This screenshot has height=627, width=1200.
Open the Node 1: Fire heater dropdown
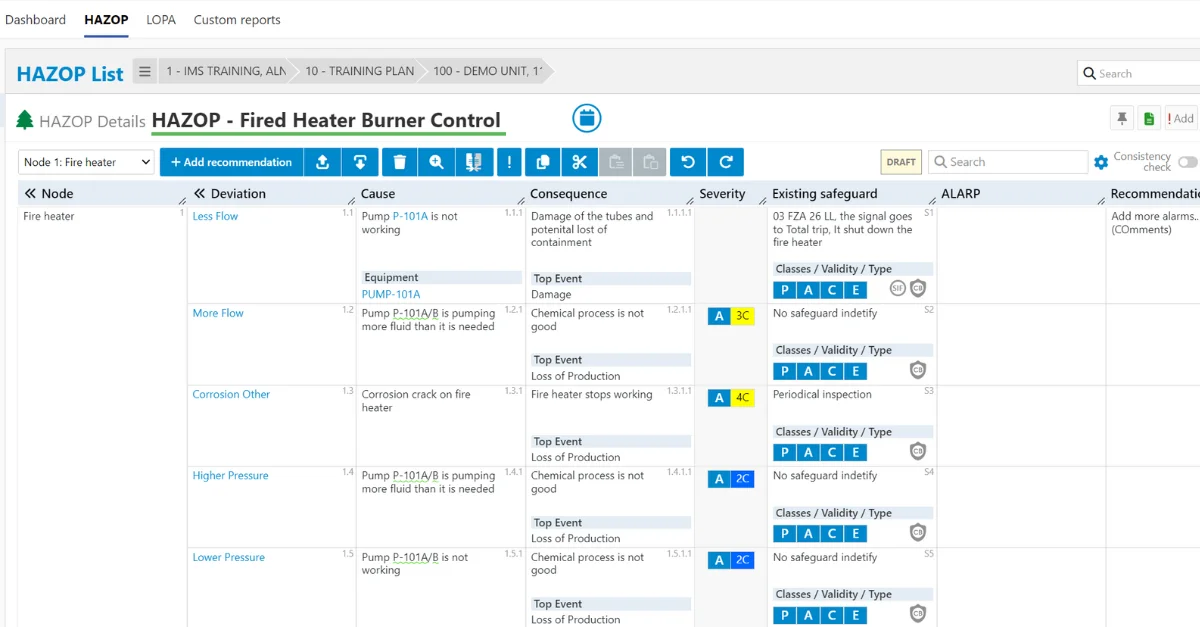86,162
